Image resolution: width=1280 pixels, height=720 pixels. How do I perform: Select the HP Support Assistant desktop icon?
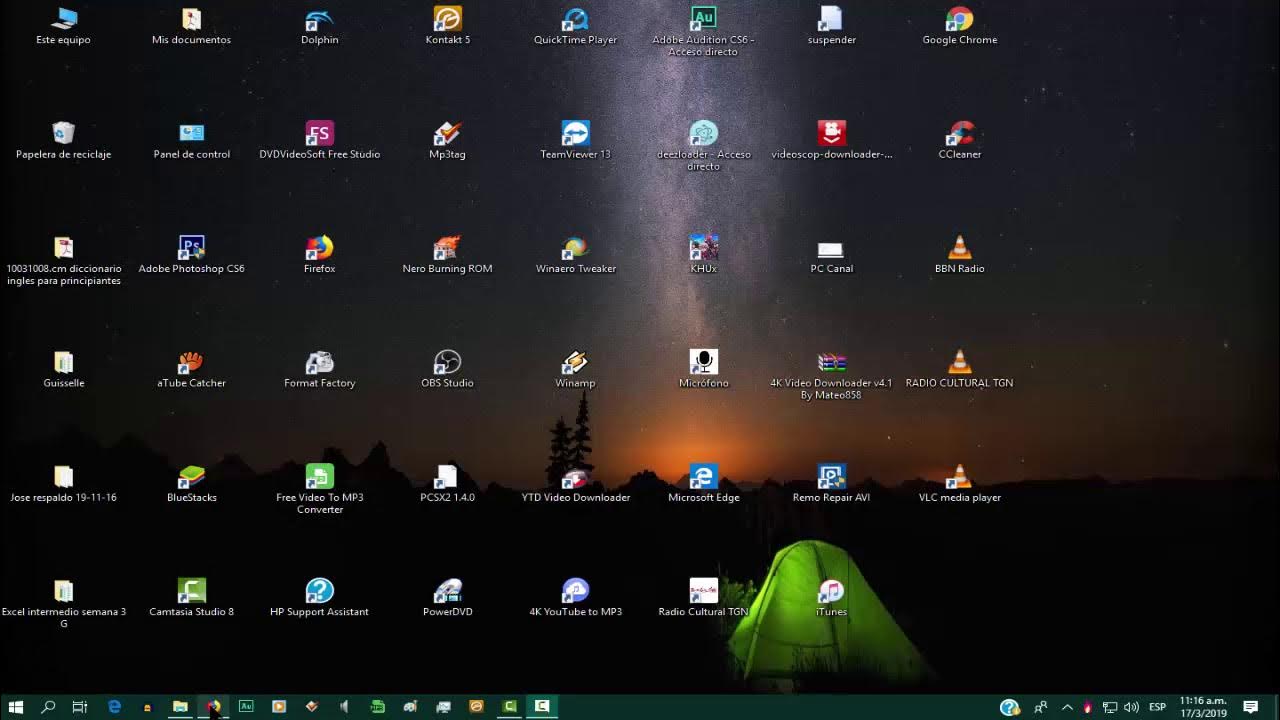point(319,597)
